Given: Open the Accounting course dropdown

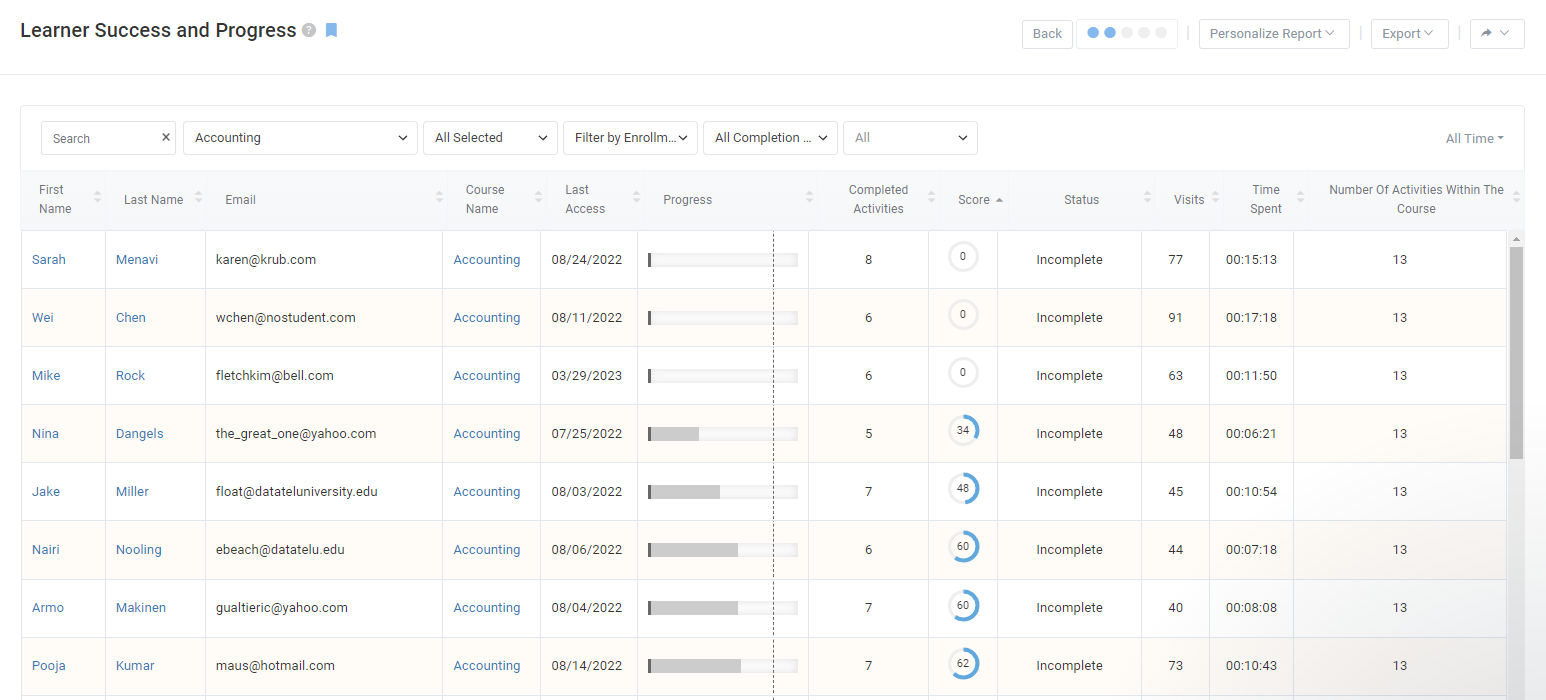Looking at the screenshot, I should tap(300, 138).
